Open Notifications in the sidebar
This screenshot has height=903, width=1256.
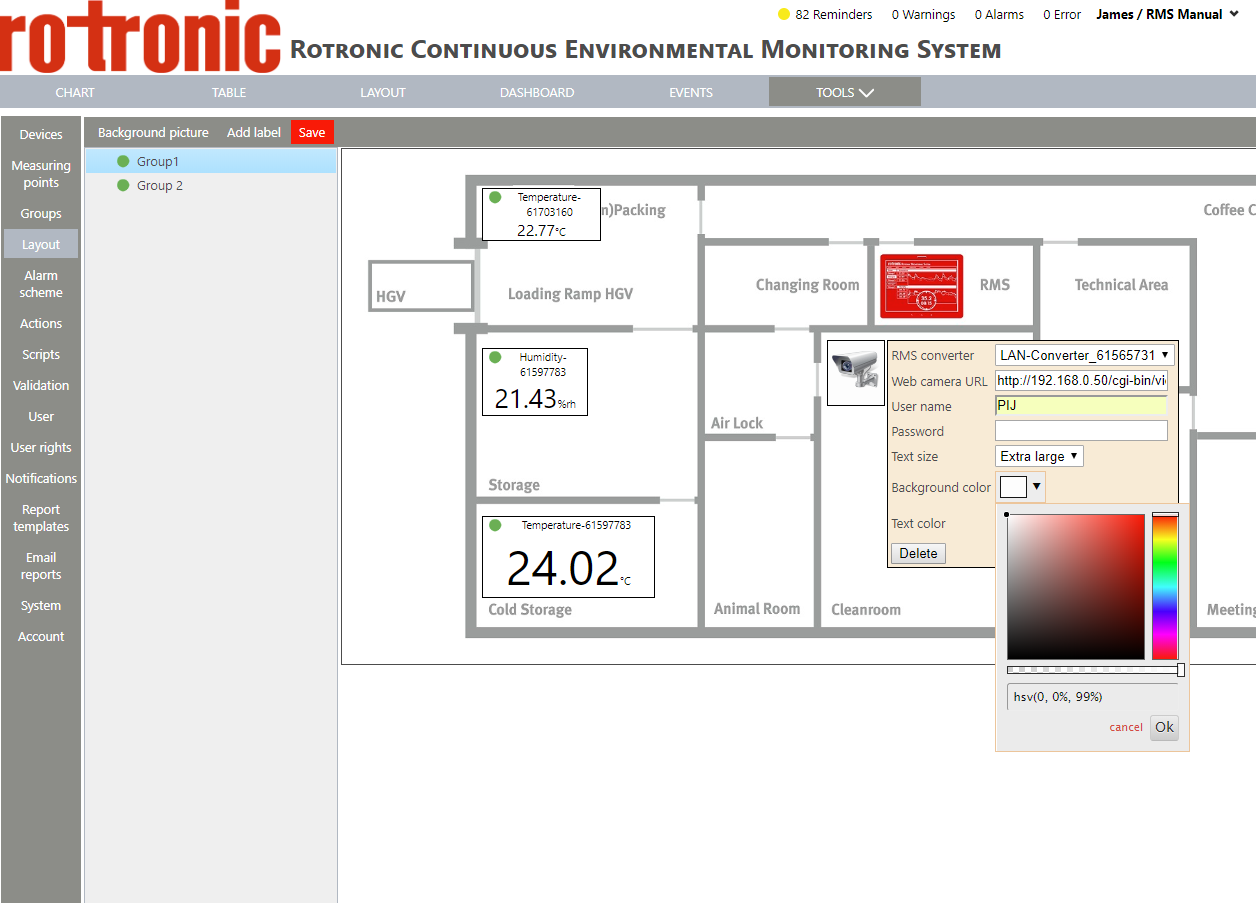tap(41, 478)
